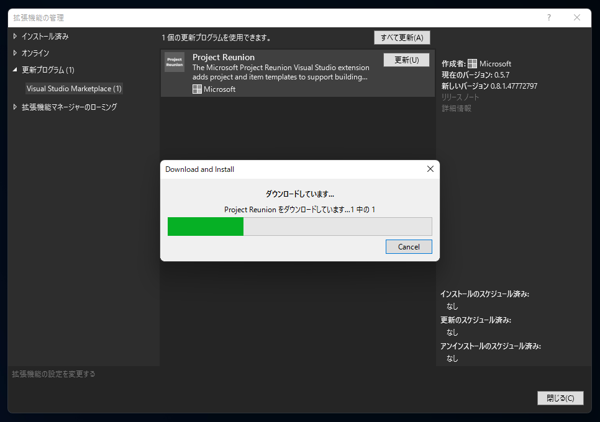Click the Microsoft logo under Project Reunion
The width and height of the screenshot is (600, 422).
point(197,89)
